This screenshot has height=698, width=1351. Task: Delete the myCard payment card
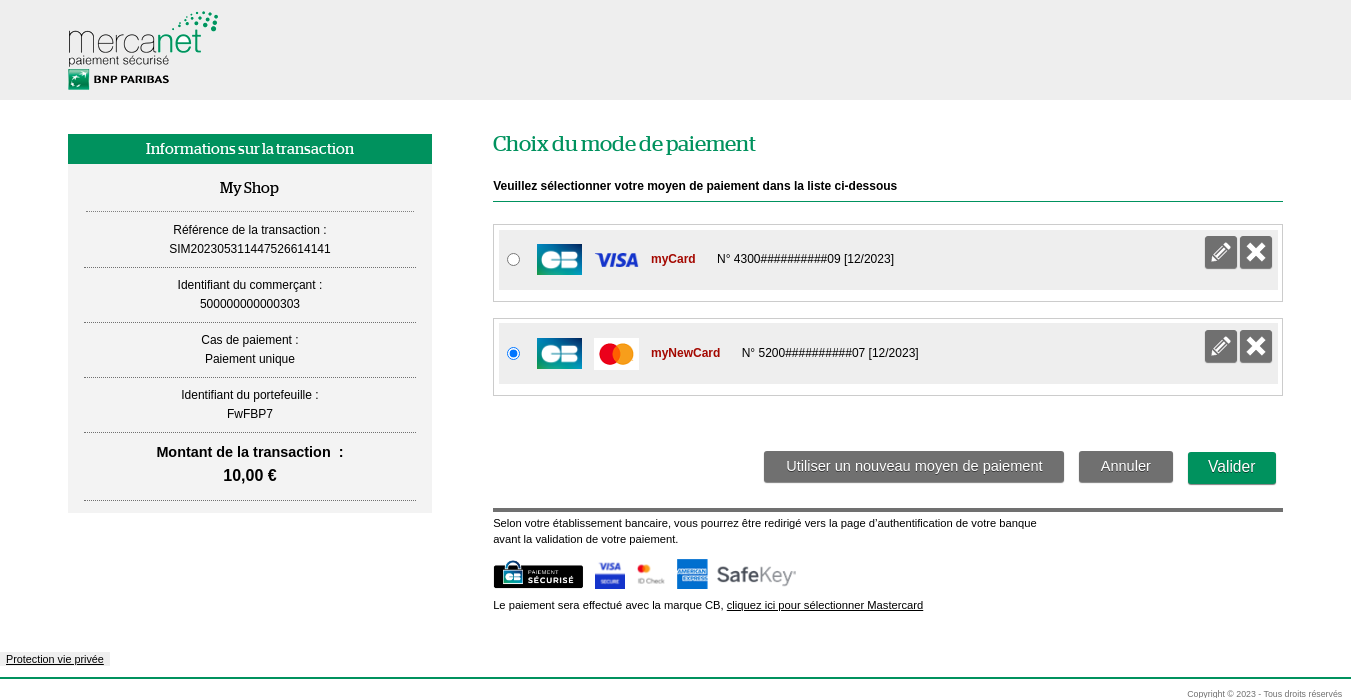[x=1256, y=253]
